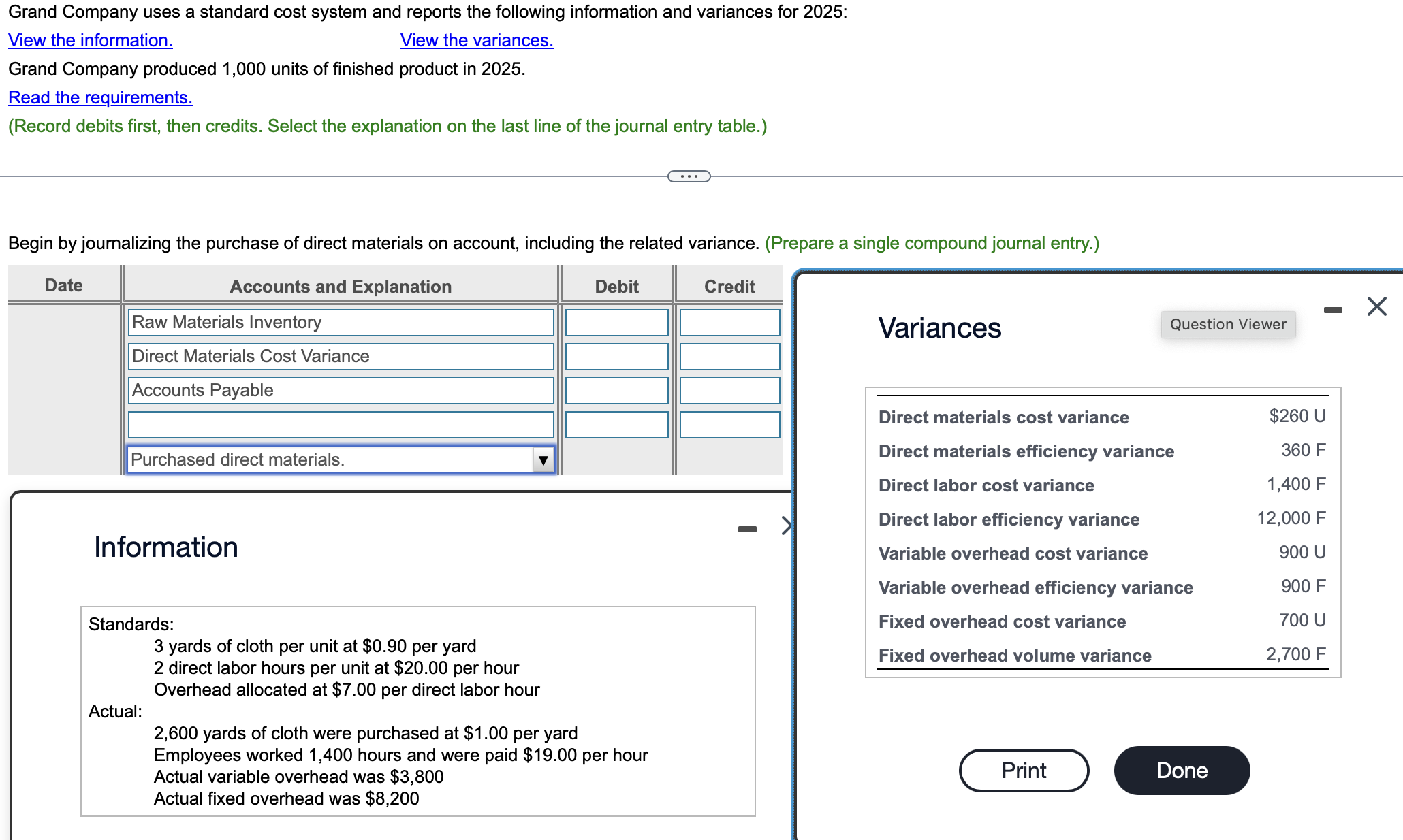1403x840 pixels.
Task: Click the Debit field for Raw Materials Inventory
Action: coord(615,322)
